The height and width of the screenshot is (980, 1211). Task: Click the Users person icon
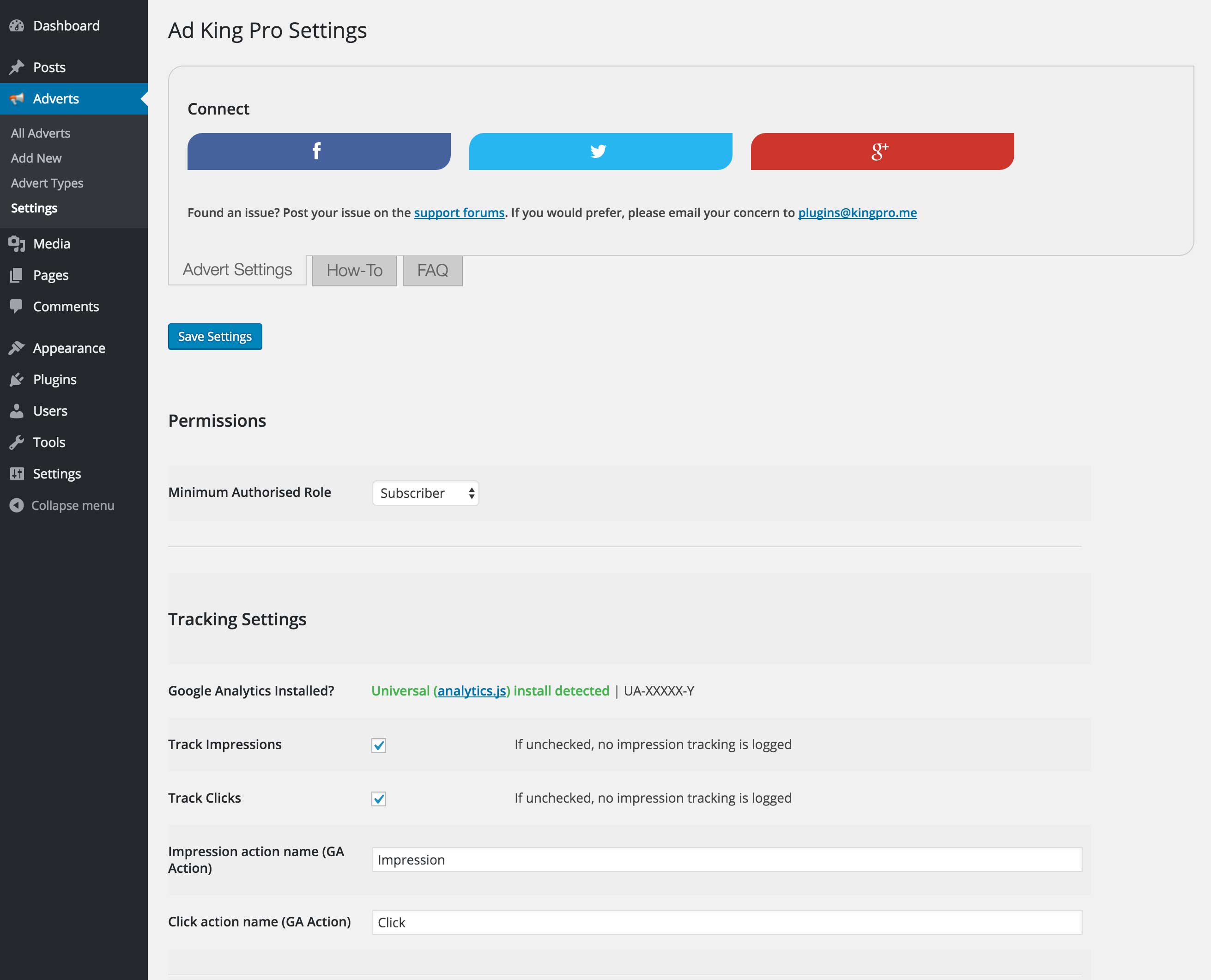(x=16, y=411)
